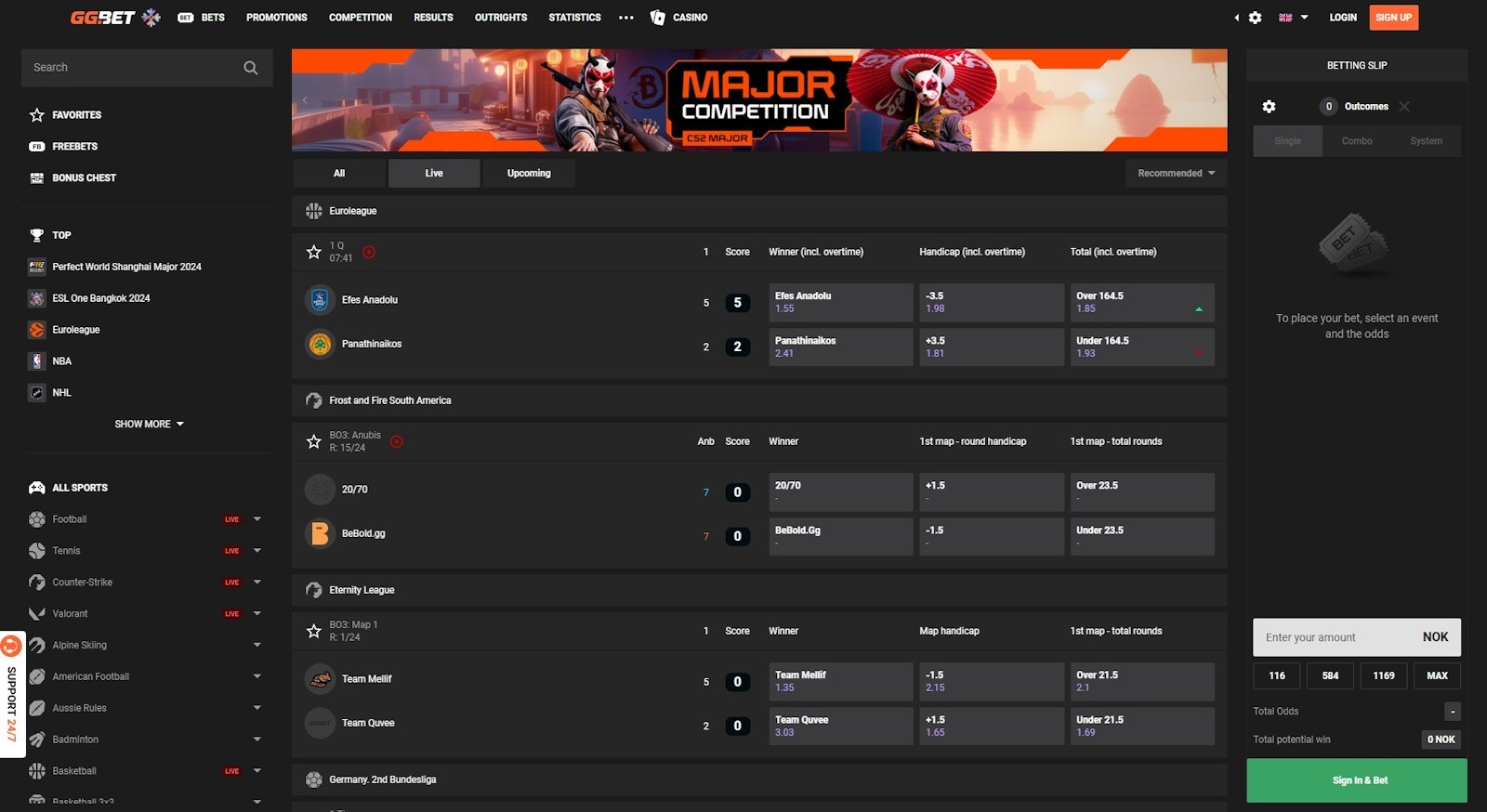Click the Valorant icon

pos(37,614)
